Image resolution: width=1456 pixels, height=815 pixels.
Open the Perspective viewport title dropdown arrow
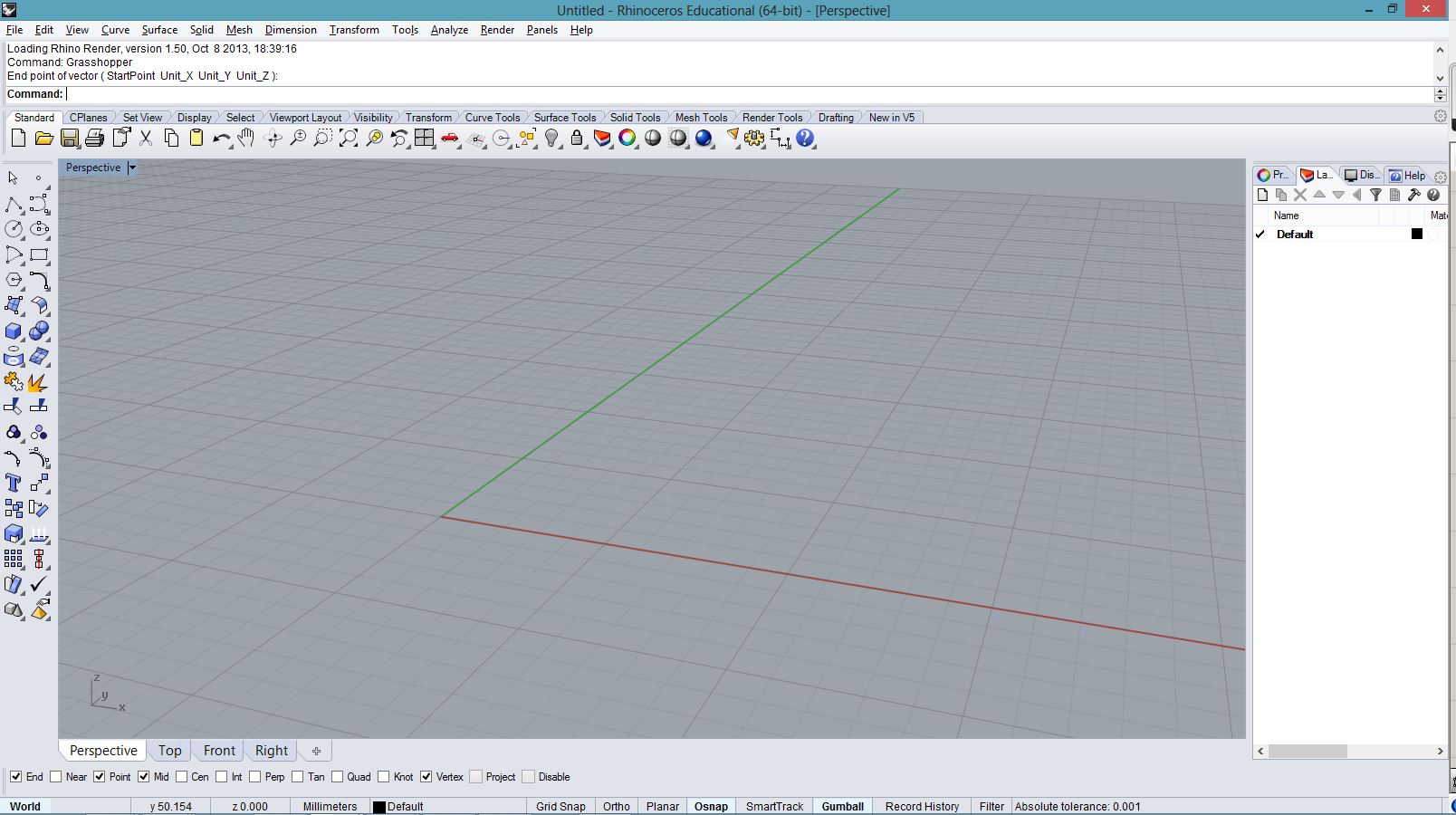132,168
